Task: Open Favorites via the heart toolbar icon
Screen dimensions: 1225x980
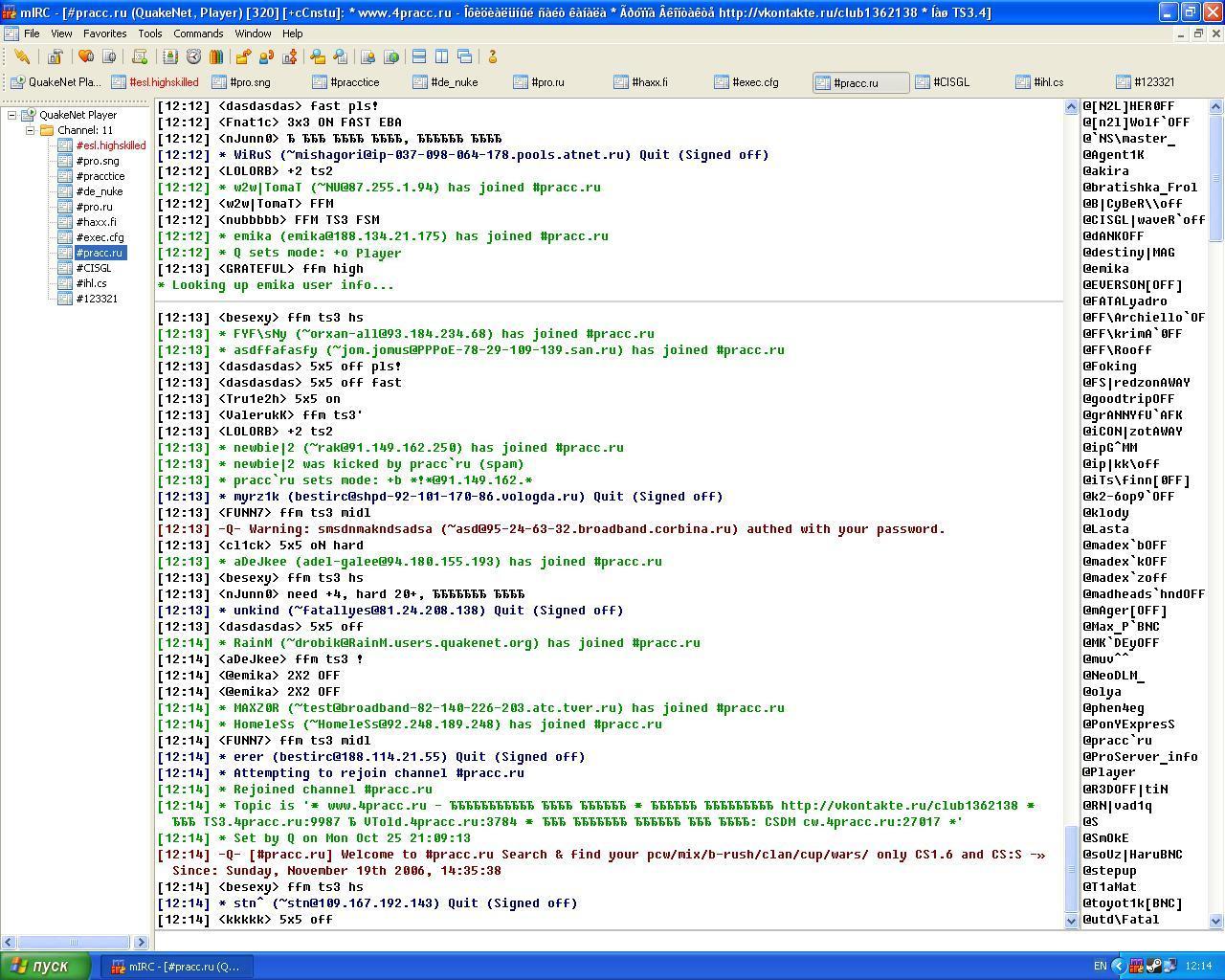Action: click(86, 57)
